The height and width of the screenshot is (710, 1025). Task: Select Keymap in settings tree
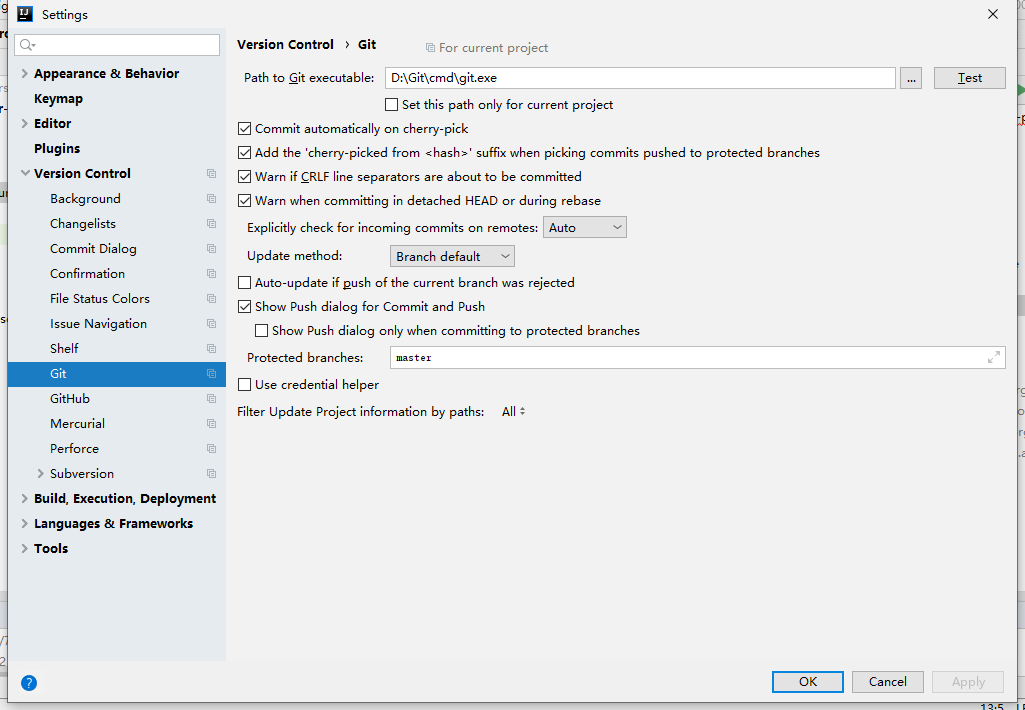point(58,99)
